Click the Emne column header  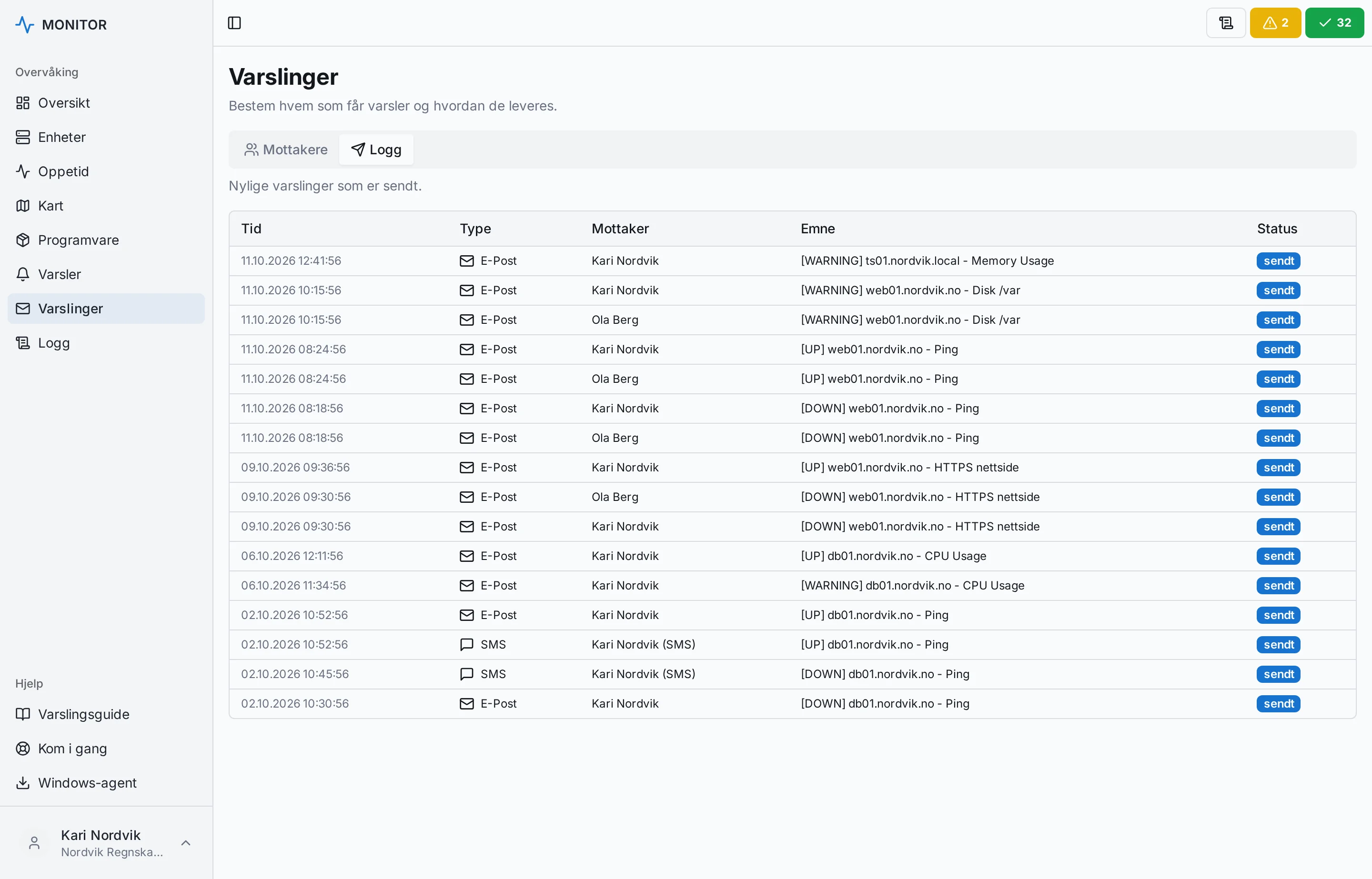817,228
